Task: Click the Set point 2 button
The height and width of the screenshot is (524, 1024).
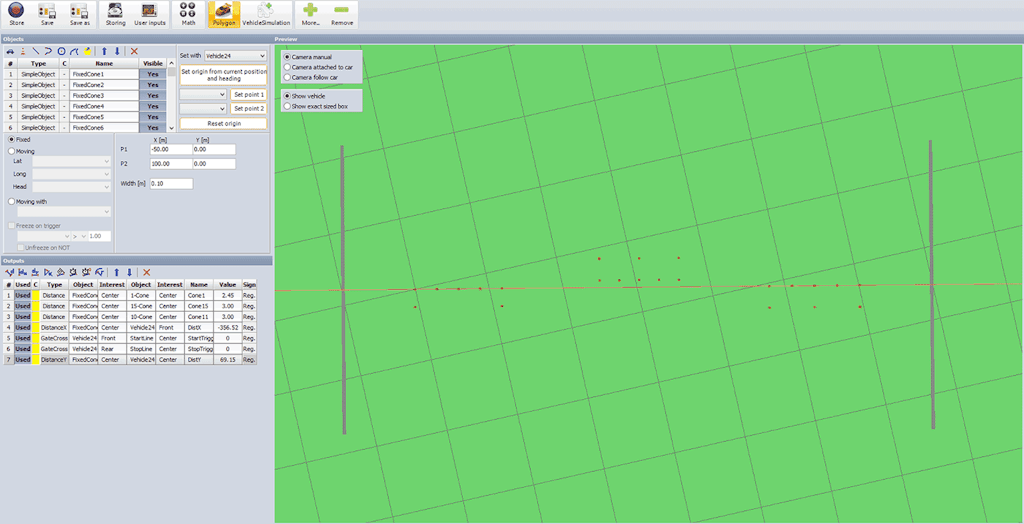Action: 249,108
